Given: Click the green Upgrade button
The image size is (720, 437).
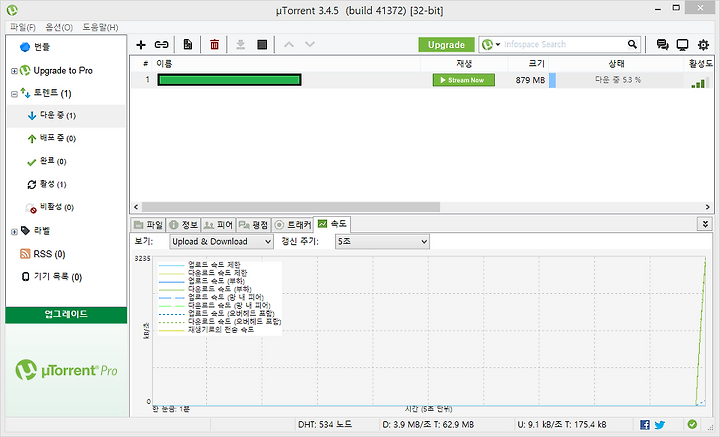Looking at the screenshot, I should (x=446, y=45).
